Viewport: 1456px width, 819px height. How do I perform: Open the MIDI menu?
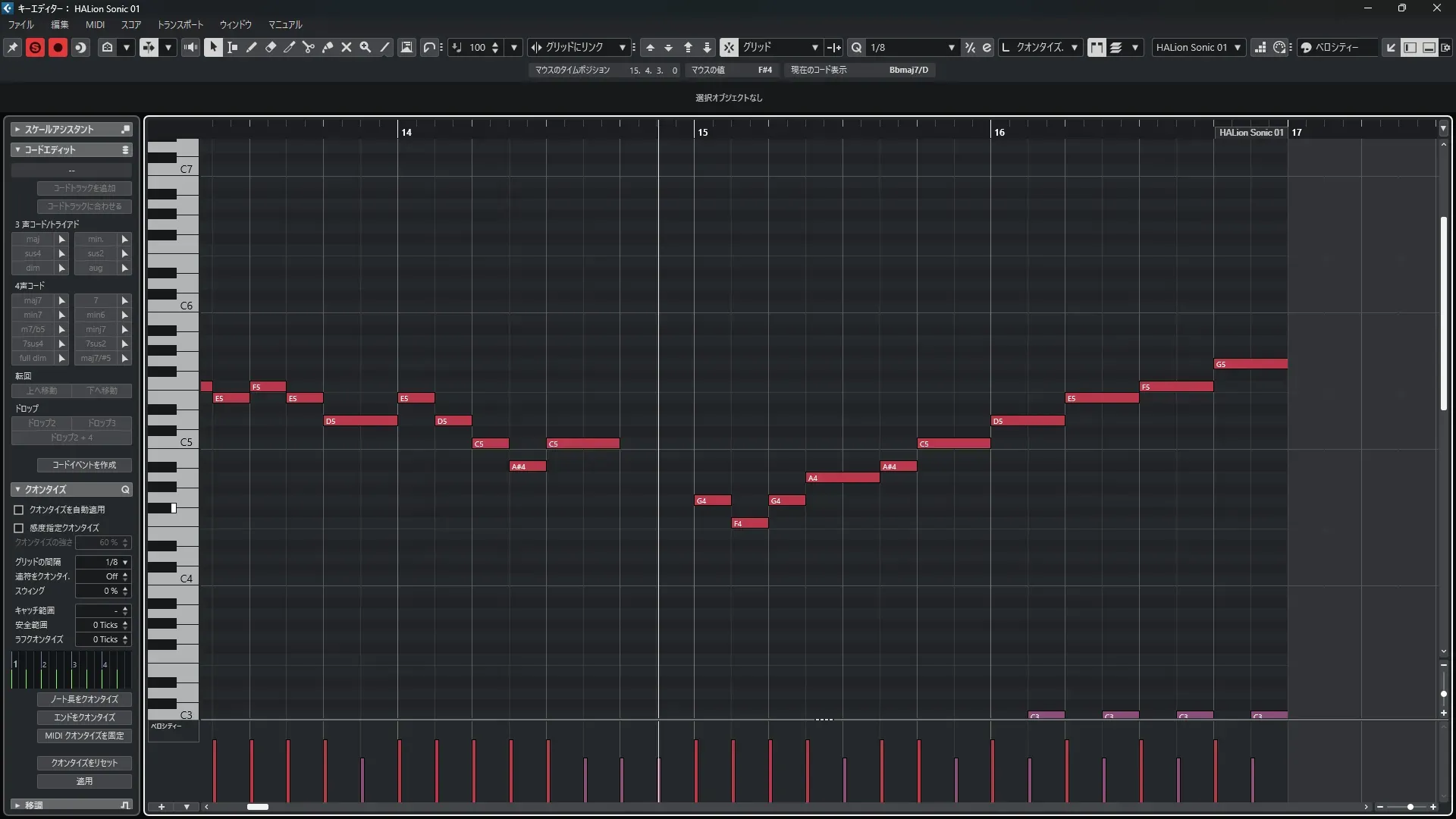tap(95, 24)
